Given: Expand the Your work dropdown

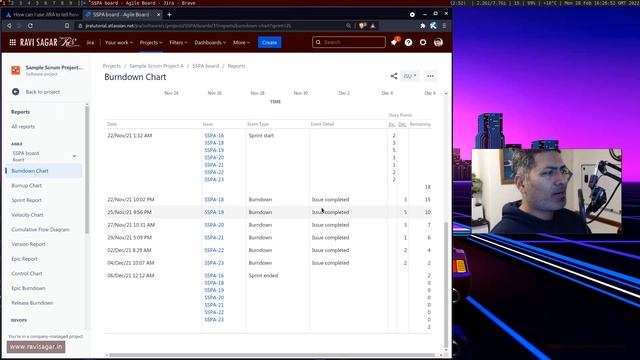Looking at the screenshot, I should tap(118, 42).
